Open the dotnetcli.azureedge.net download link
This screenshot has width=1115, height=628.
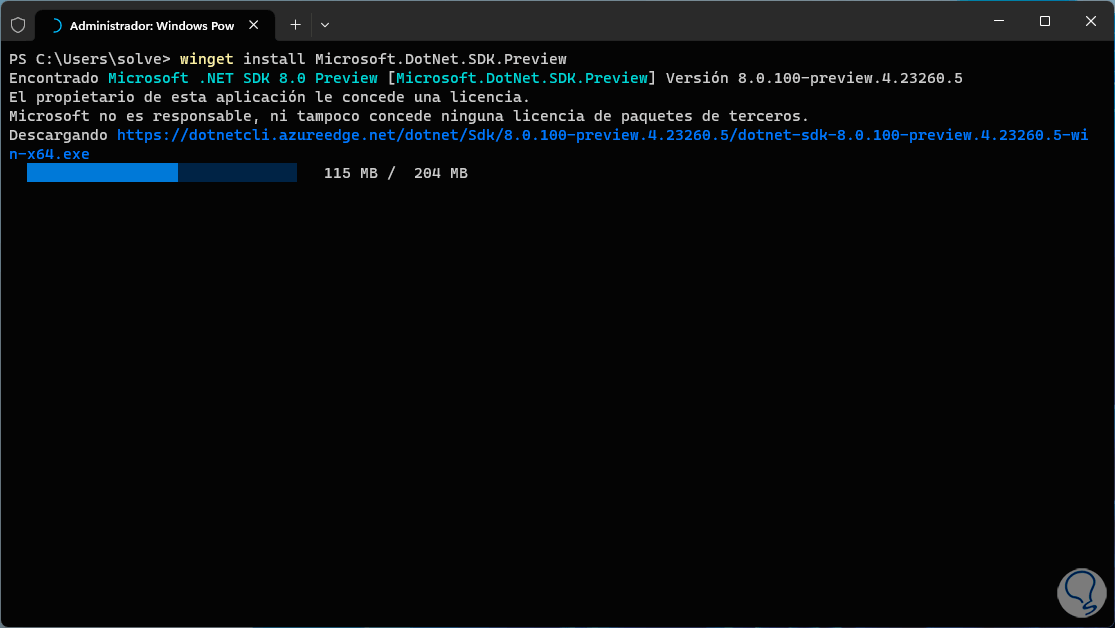coord(602,135)
